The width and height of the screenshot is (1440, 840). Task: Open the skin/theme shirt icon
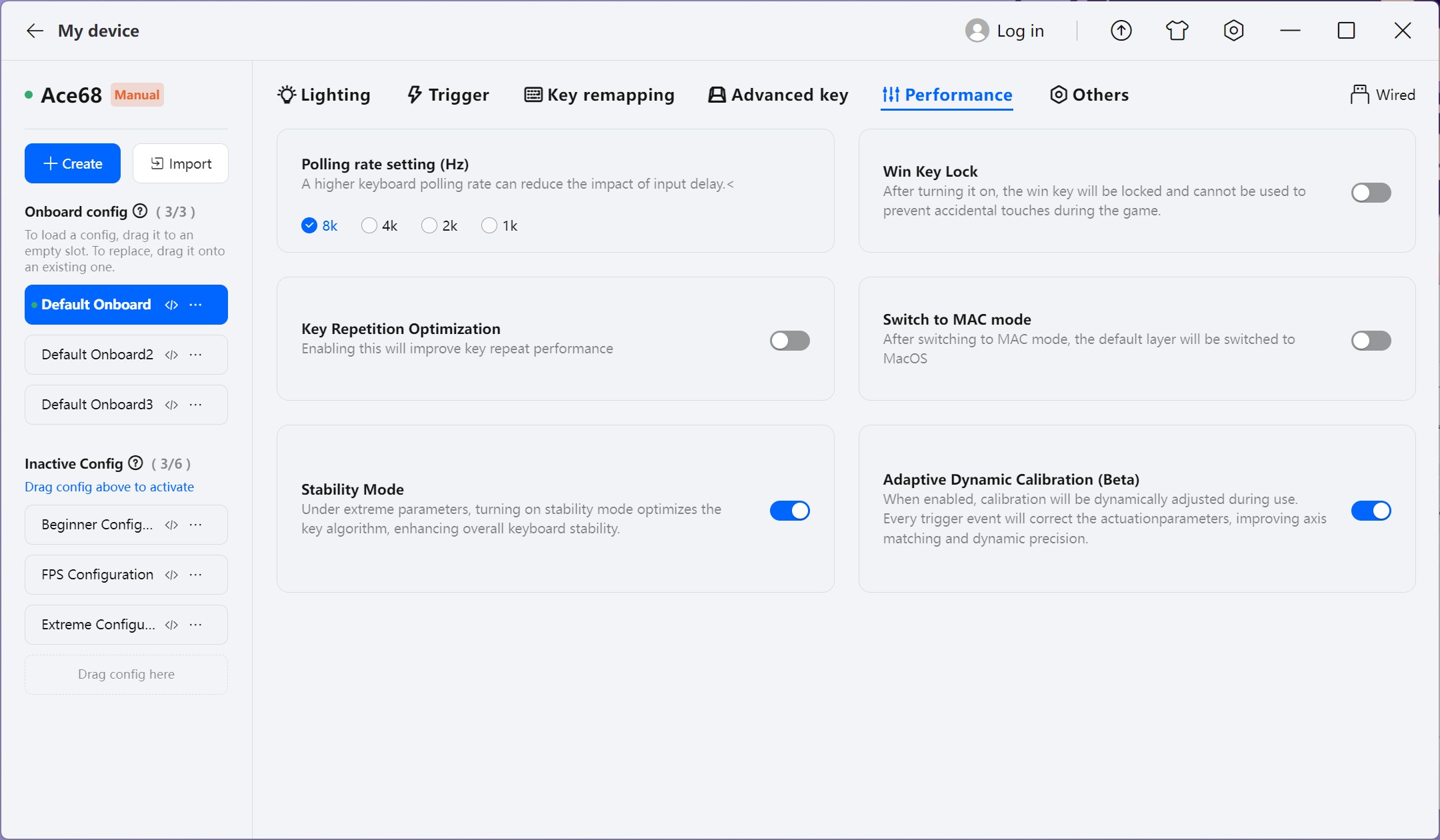point(1177,31)
